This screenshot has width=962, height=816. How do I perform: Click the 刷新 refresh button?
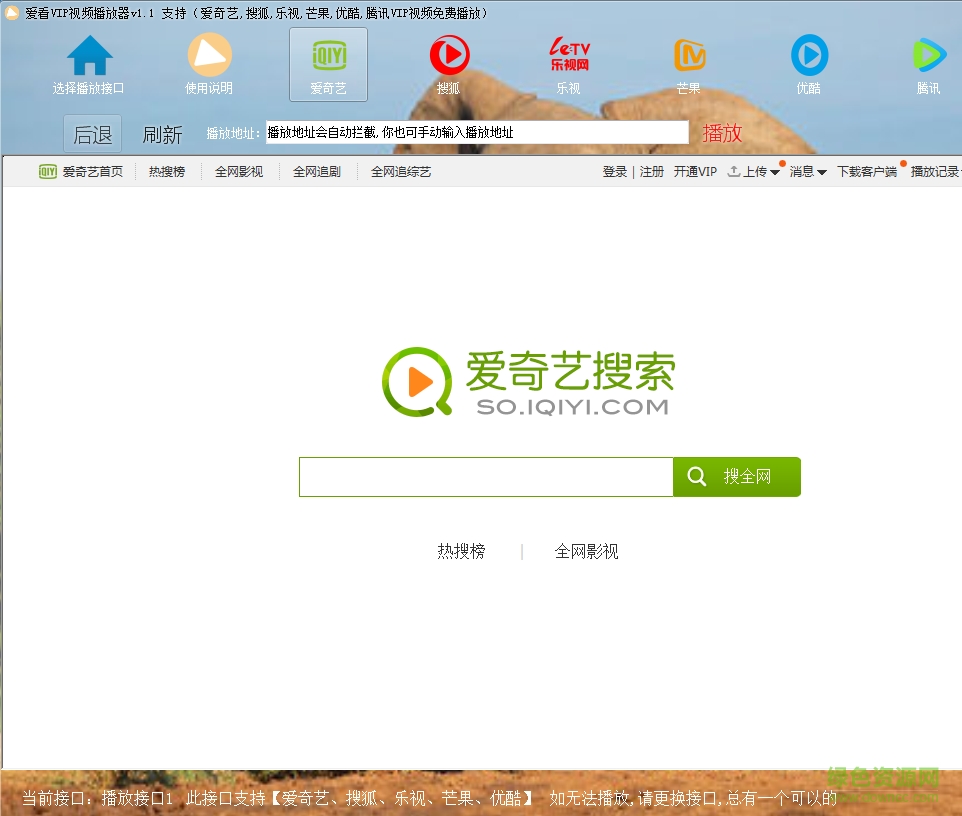click(x=163, y=132)
